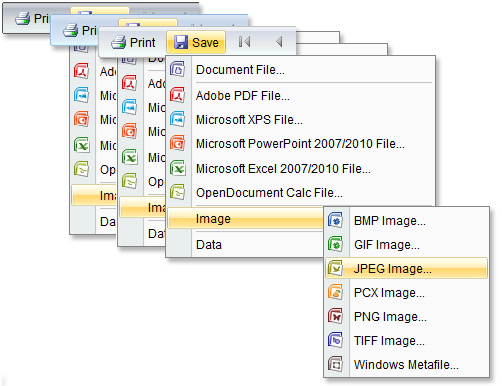Select GIF Image... from the Image submenu
The height and width of the screenshot is (386, 502).
click(406, 245)
